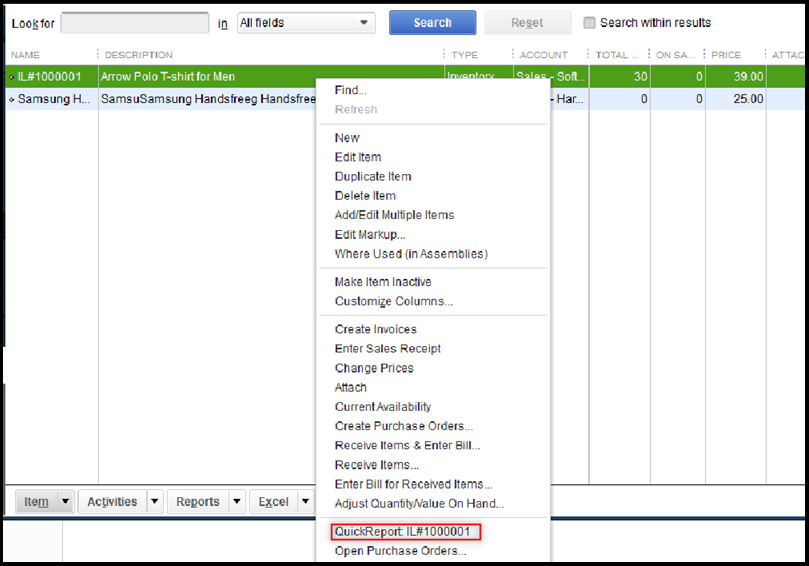
Task: Open the All fields dropdown
Action: pos(306,23)
